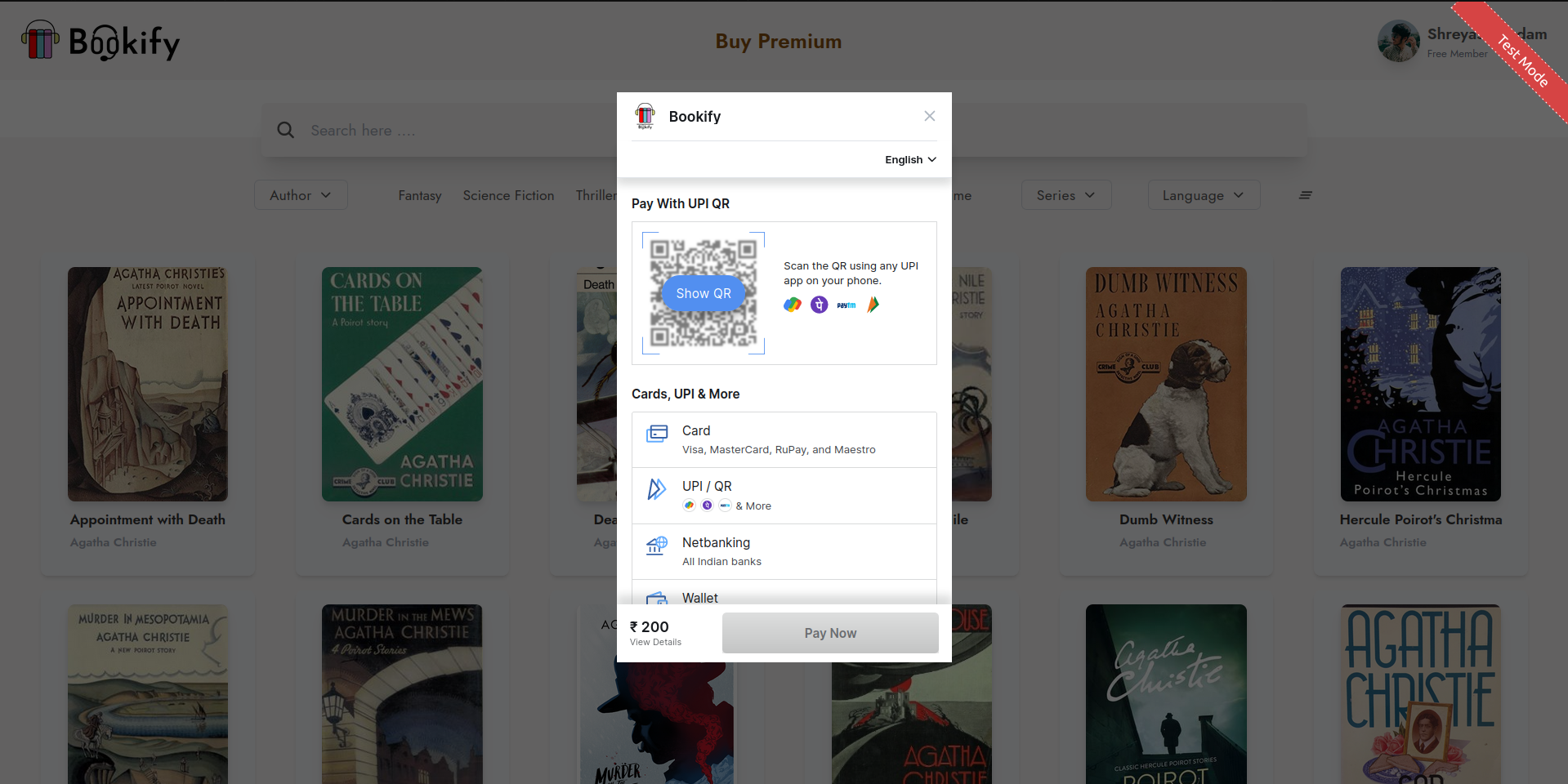Screen dimensions: 1568x784
Task: Click the small Google Pay icon under UPI / QR
Action: click(689, 506)
